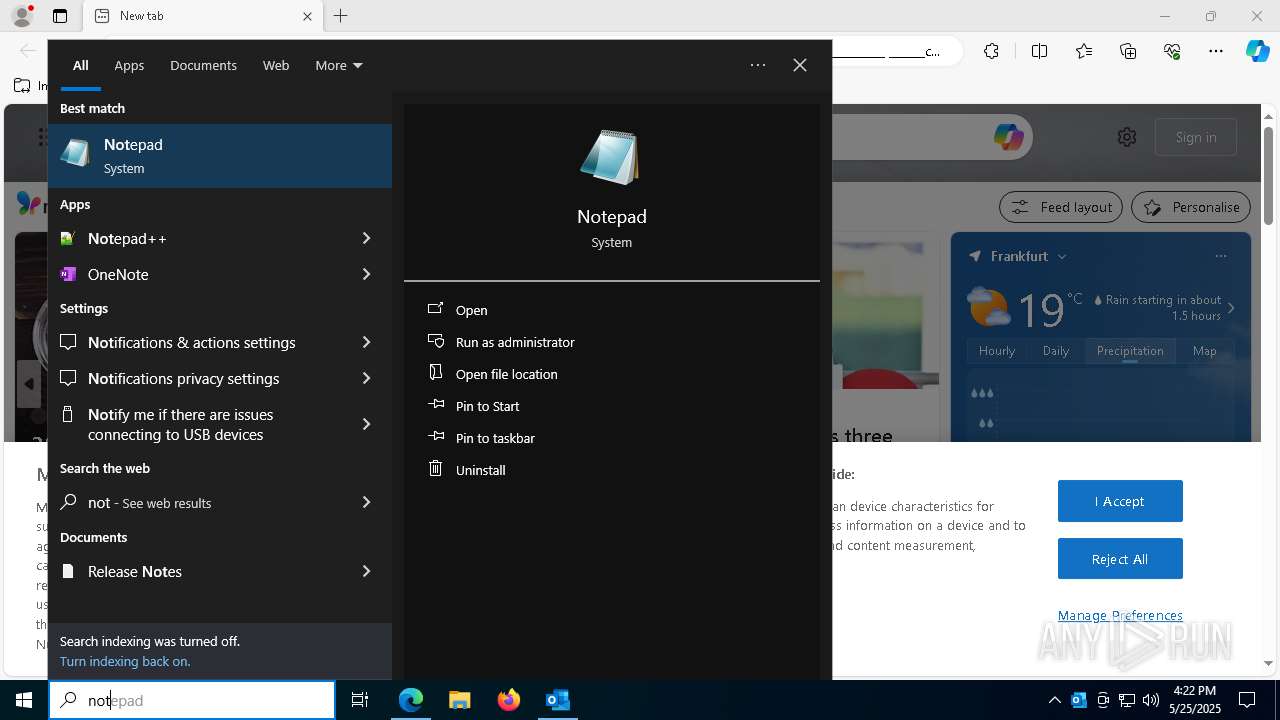This screenshot has height=720, width=1280.
Task: Open Edge collections icon
Action: point(1128,51)
